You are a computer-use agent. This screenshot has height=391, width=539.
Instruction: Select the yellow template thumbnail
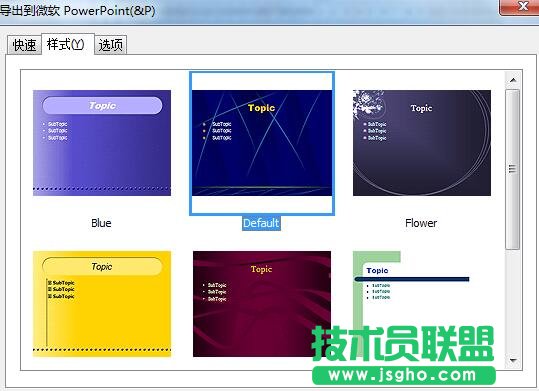(x=102, y=304)
